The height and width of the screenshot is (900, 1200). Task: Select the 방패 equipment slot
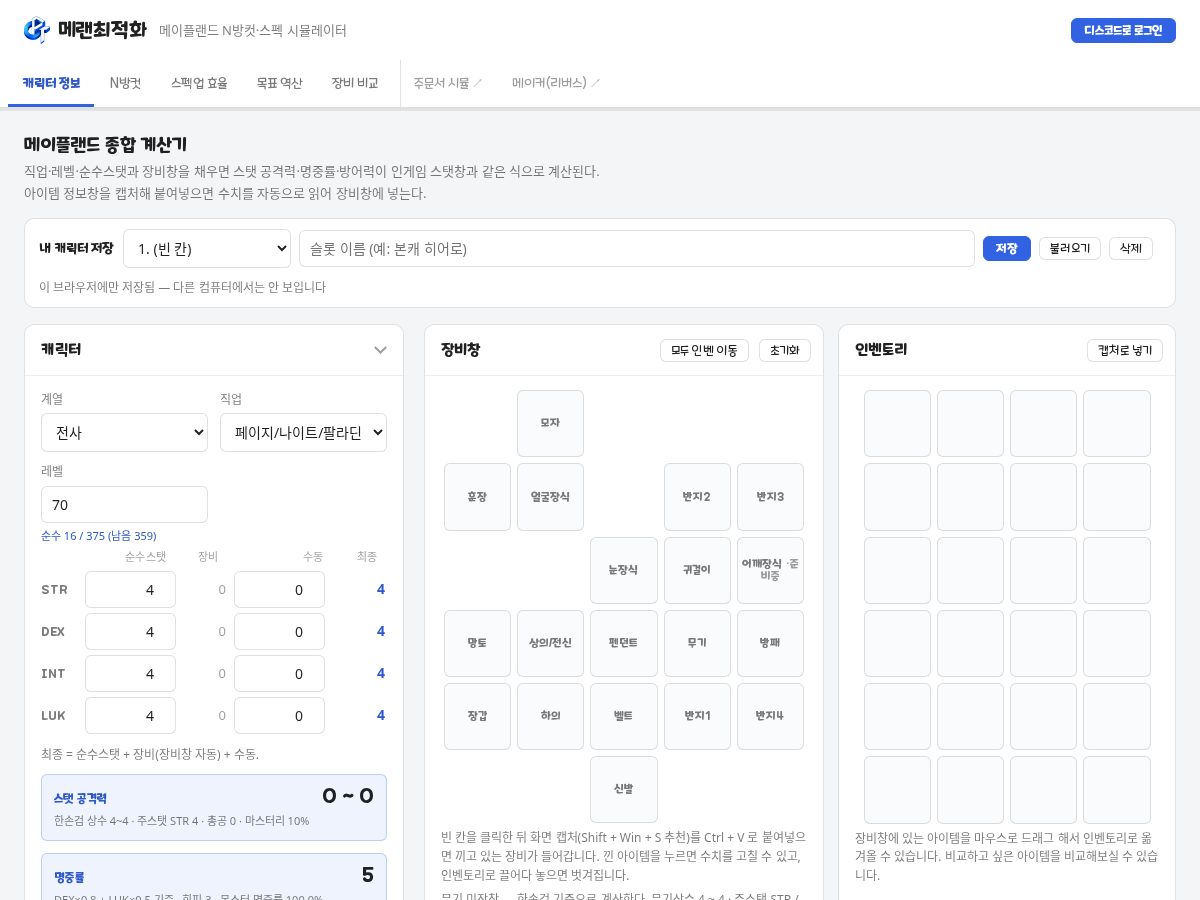coord(770,643)
